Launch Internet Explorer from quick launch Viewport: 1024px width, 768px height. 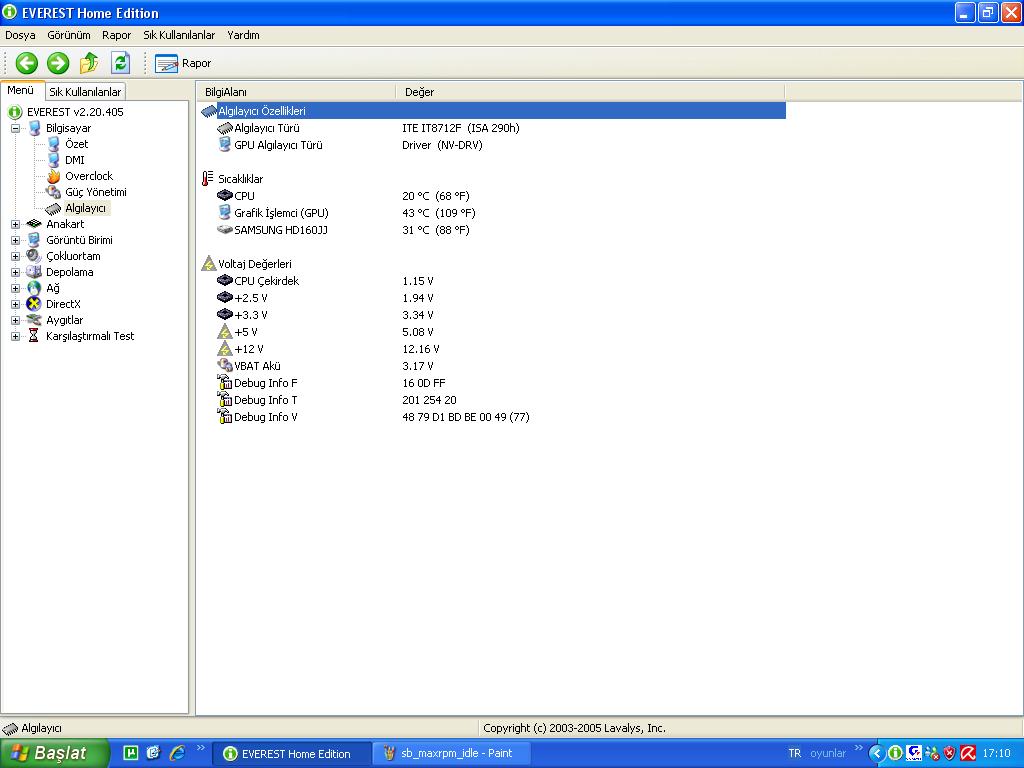(177, 753)
